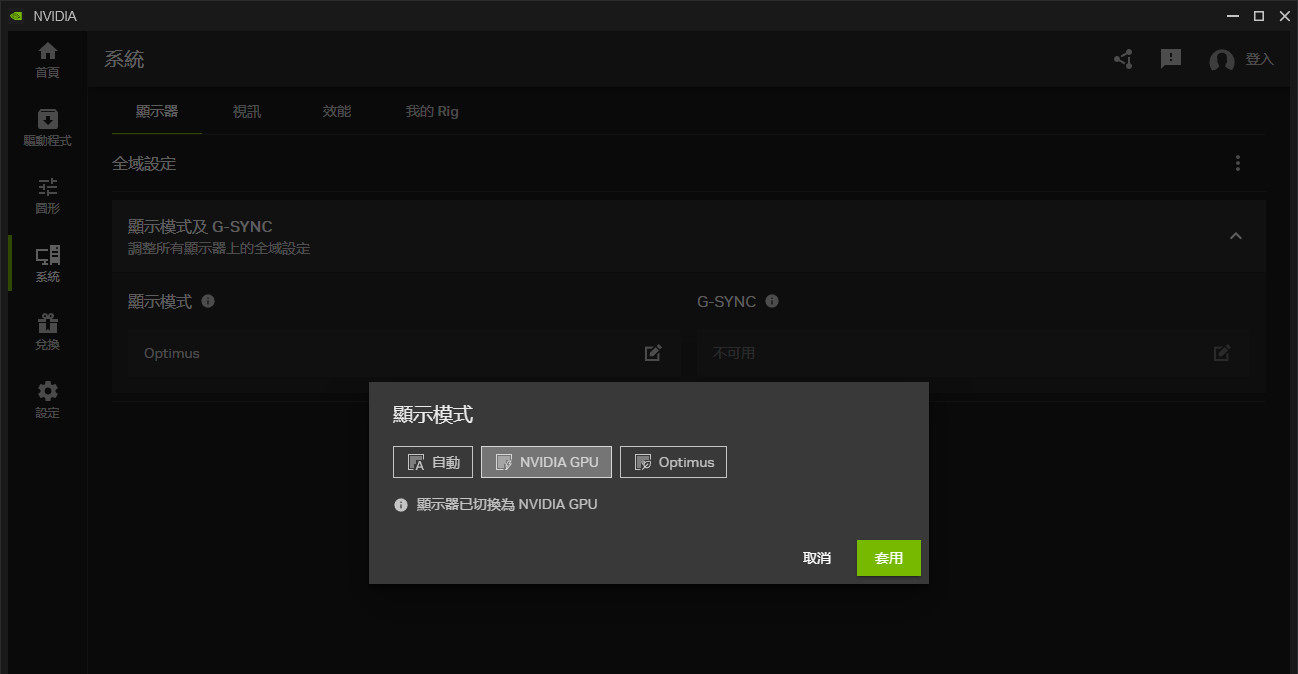1298x674 pixels.
Task: Click edit icon in 不可用 row
Action: tap(1222, 353)
